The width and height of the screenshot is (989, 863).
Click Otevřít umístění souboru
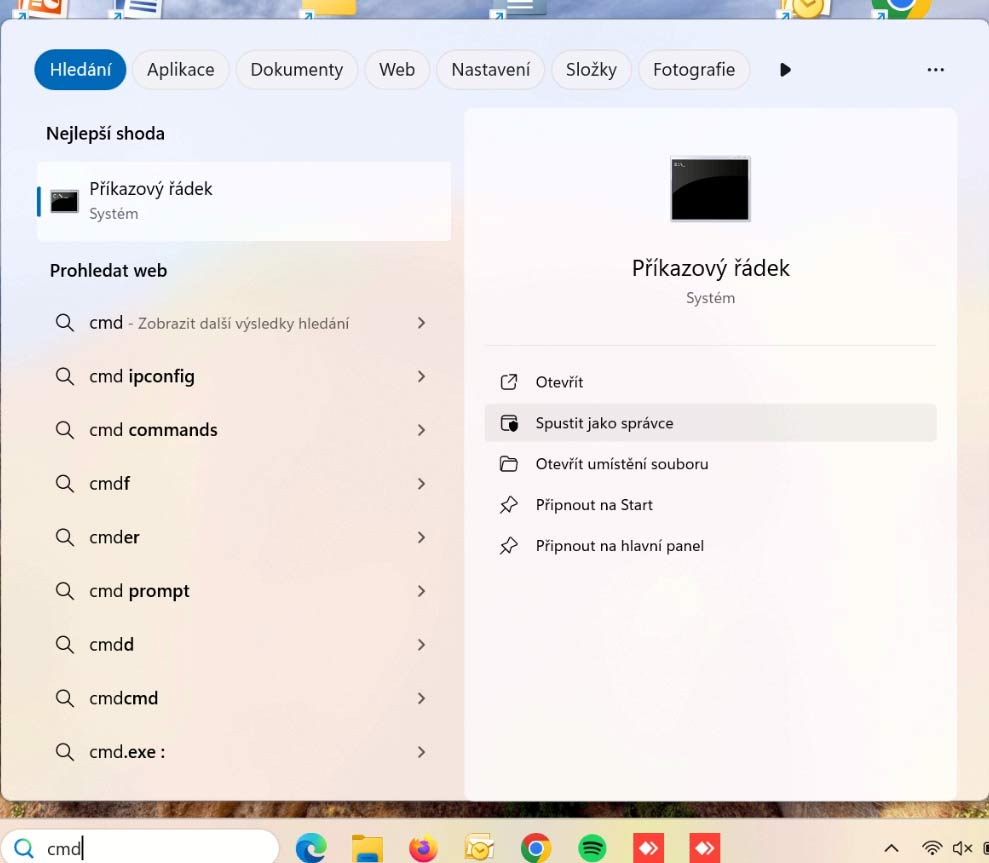(x=710, y=464)
